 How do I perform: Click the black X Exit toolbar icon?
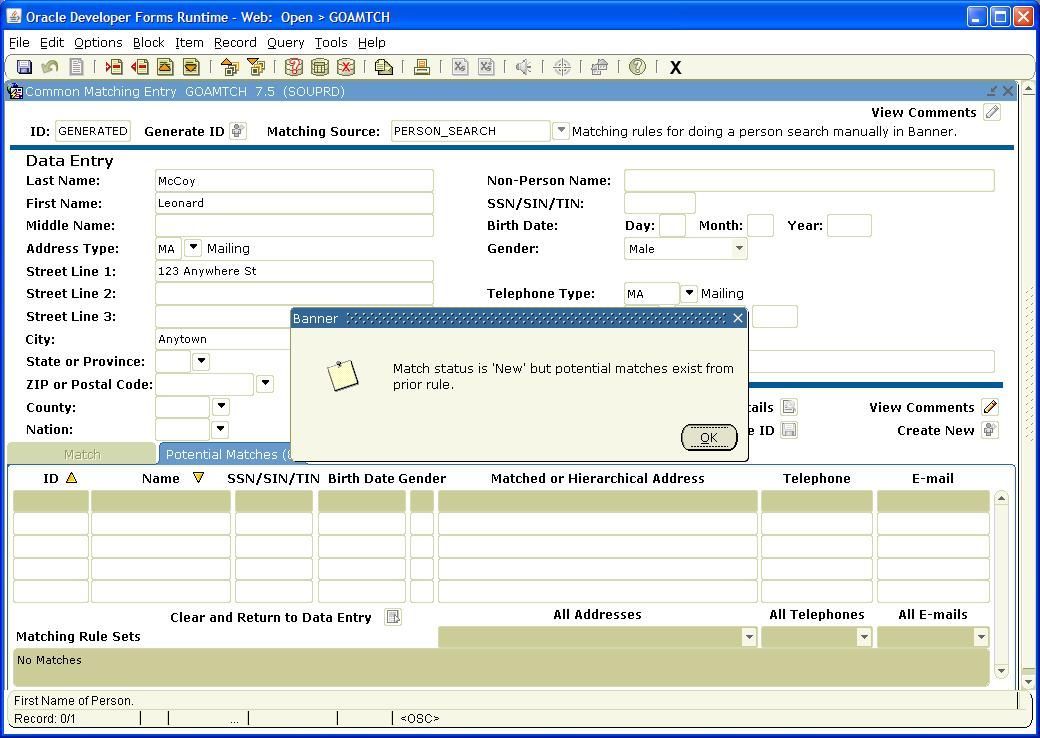[675, 68]
